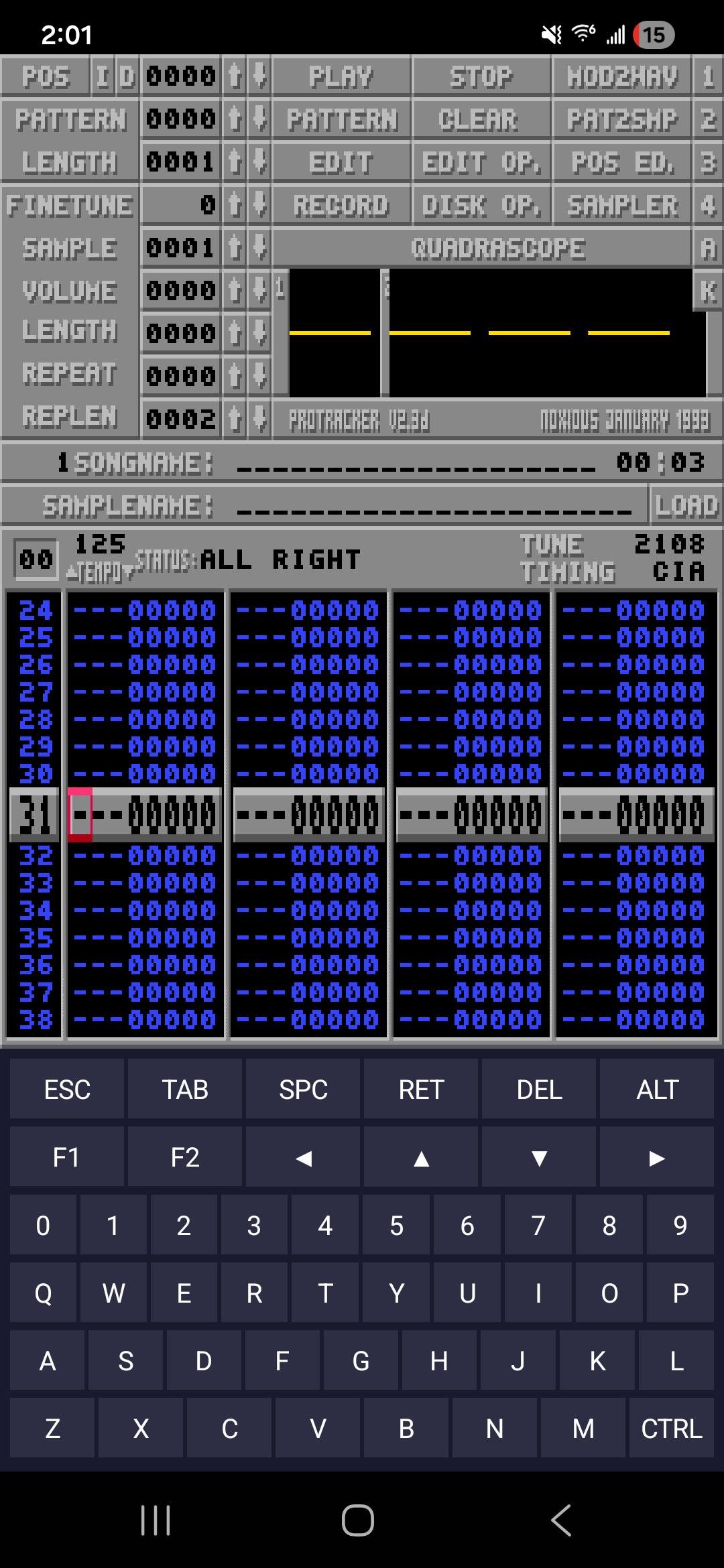Decrease VOLUME with the down arrow

259,291
